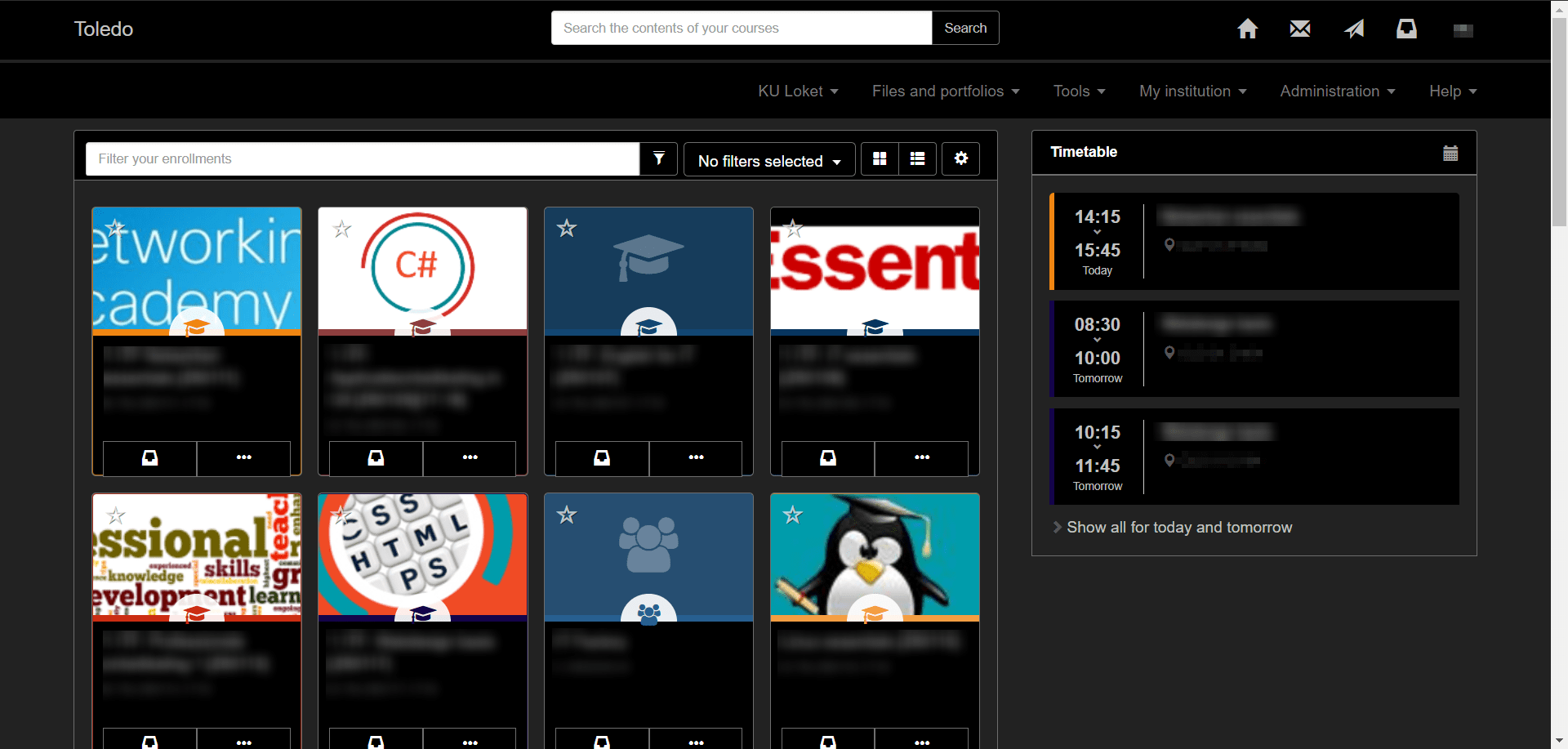
Task: Open the Help dropdown
Action: [1453, 91]
